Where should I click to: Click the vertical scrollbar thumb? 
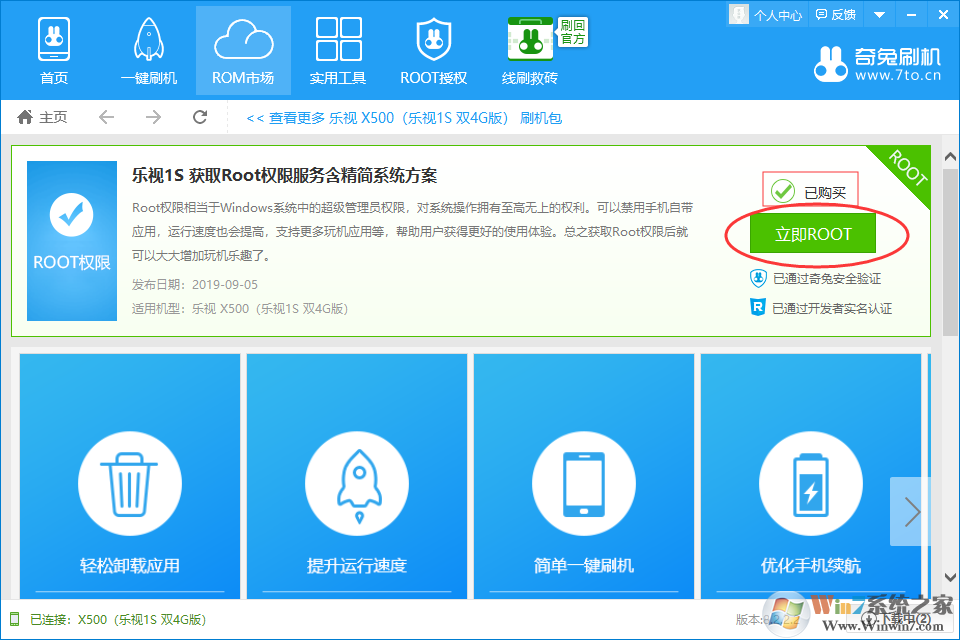(950, 252)
